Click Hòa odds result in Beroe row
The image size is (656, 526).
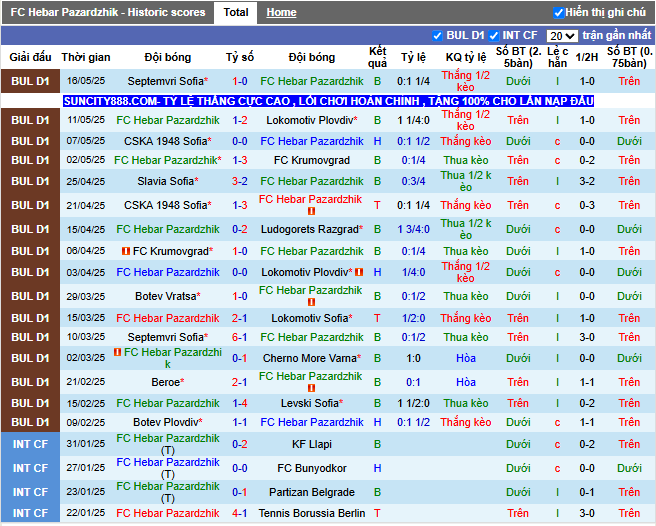466,382
